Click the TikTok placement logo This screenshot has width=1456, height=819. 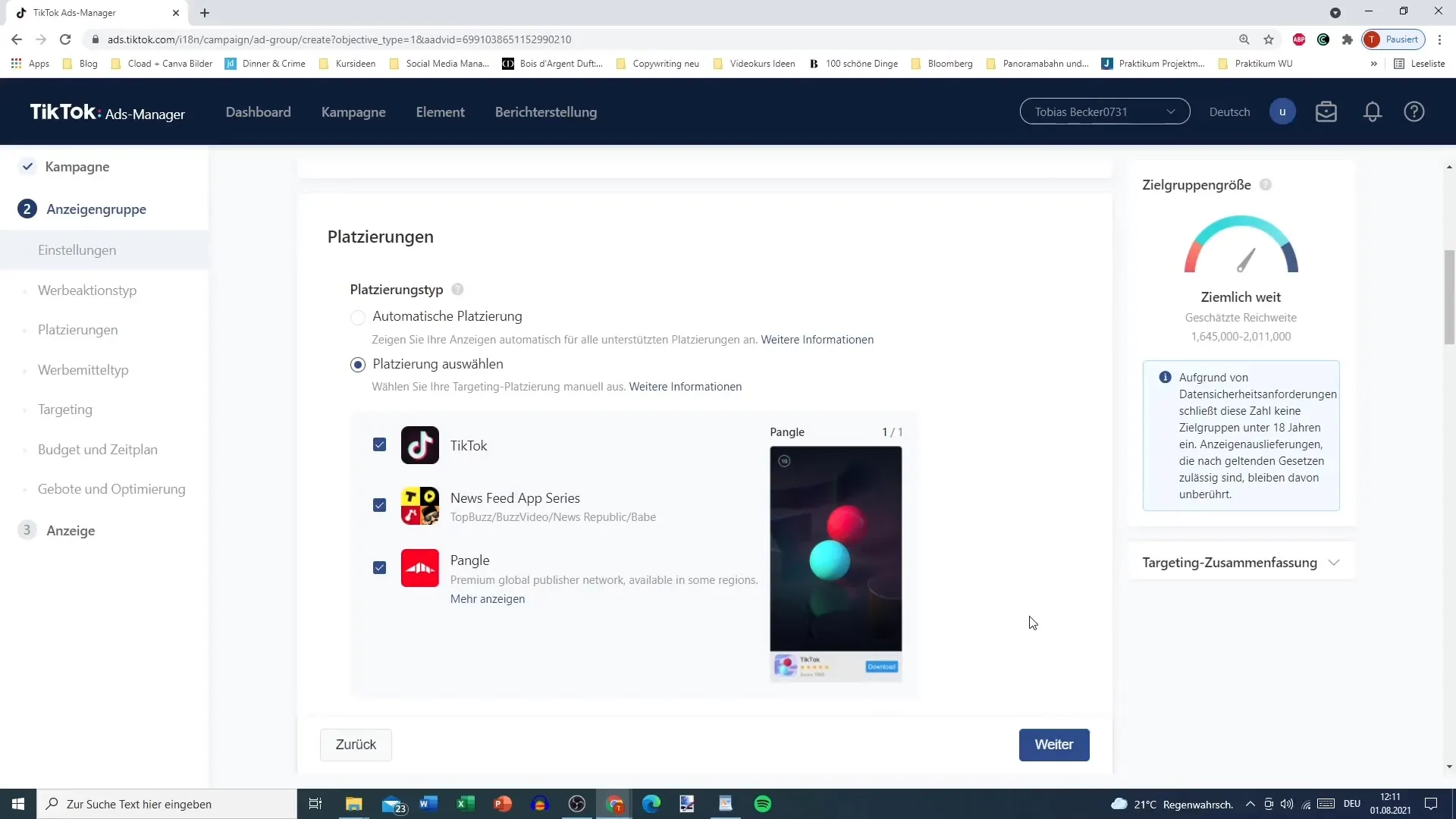click(x=420, y=445)
